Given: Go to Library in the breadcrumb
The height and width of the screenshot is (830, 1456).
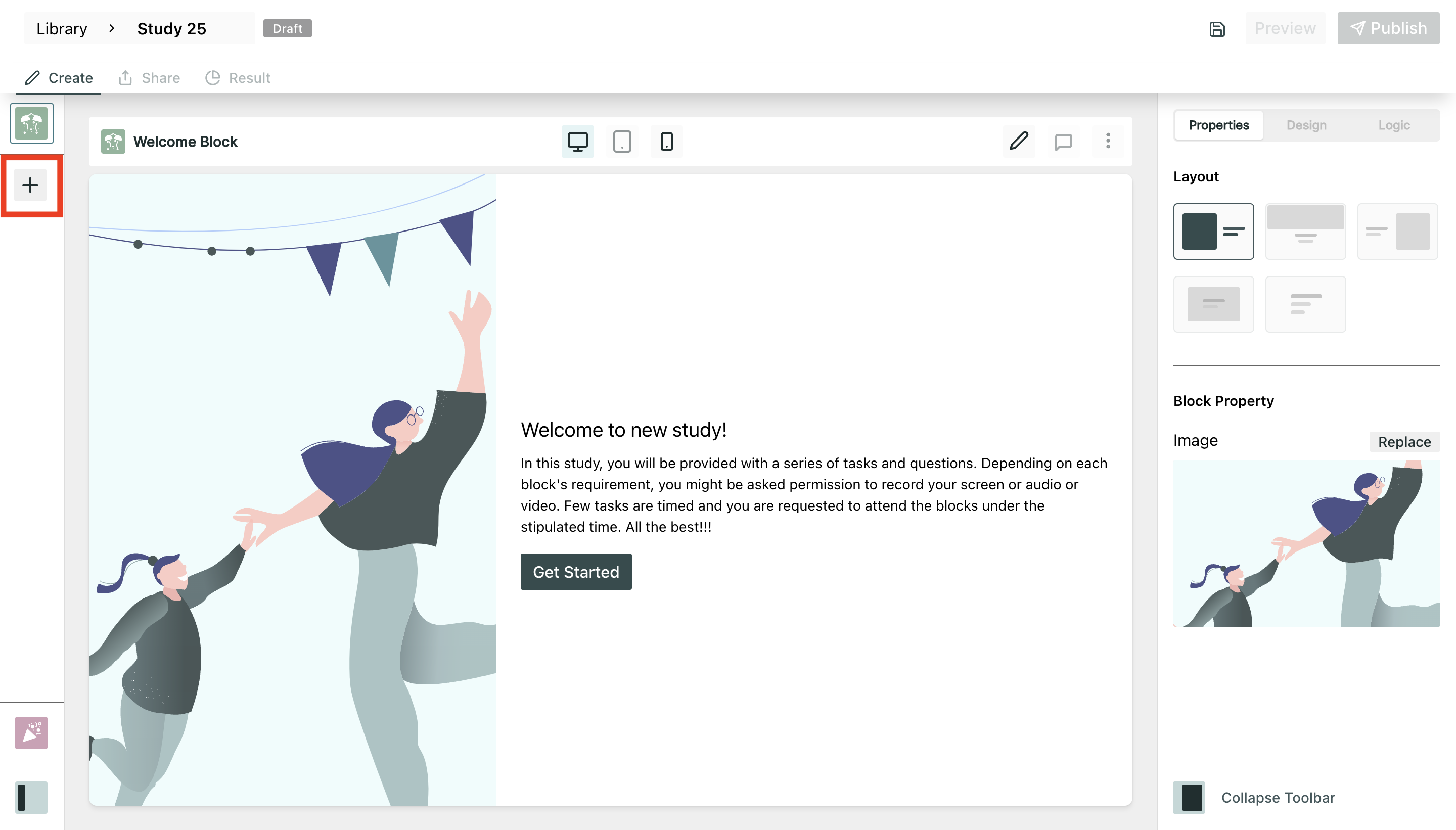Looking at the screenshot, I should 62,28.
